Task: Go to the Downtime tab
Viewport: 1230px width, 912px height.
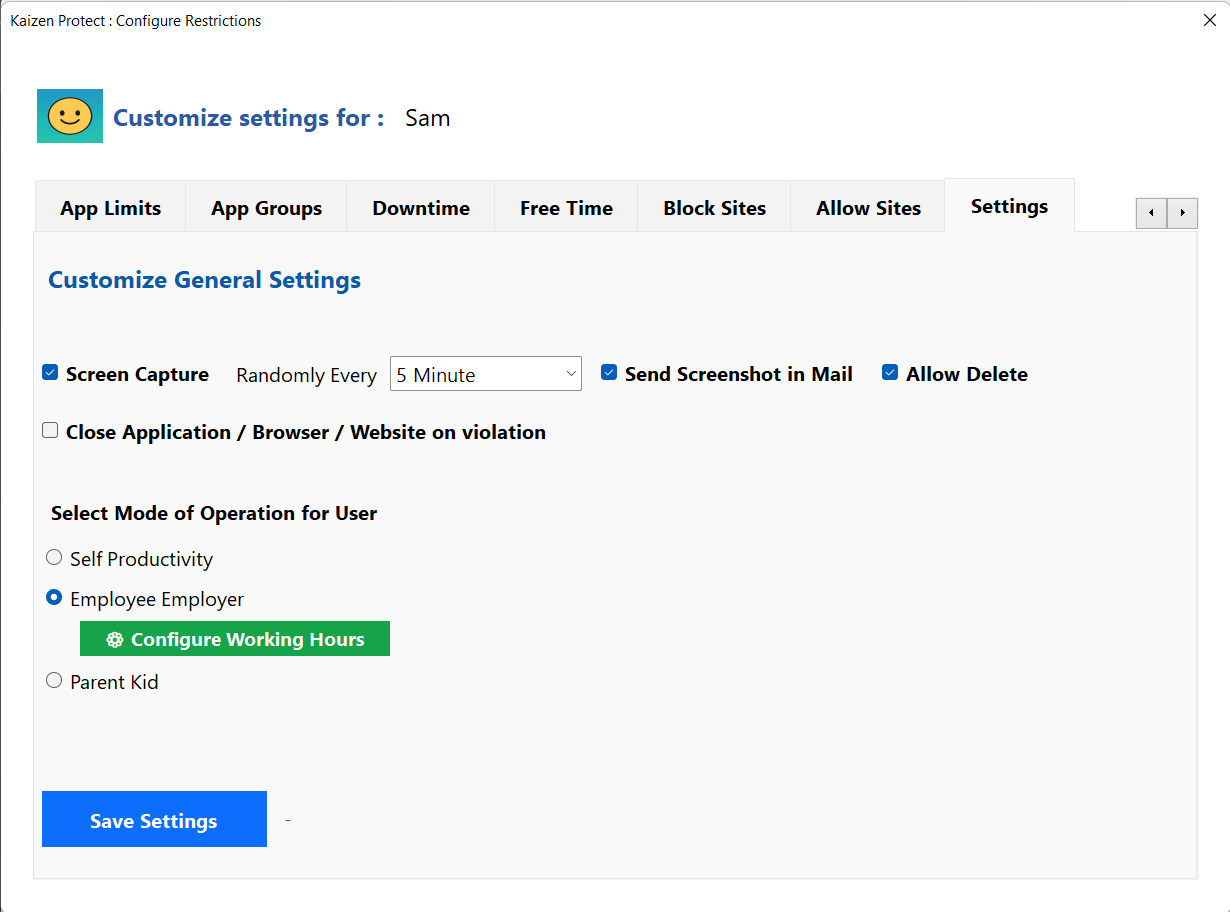Action: click(421, 208)
